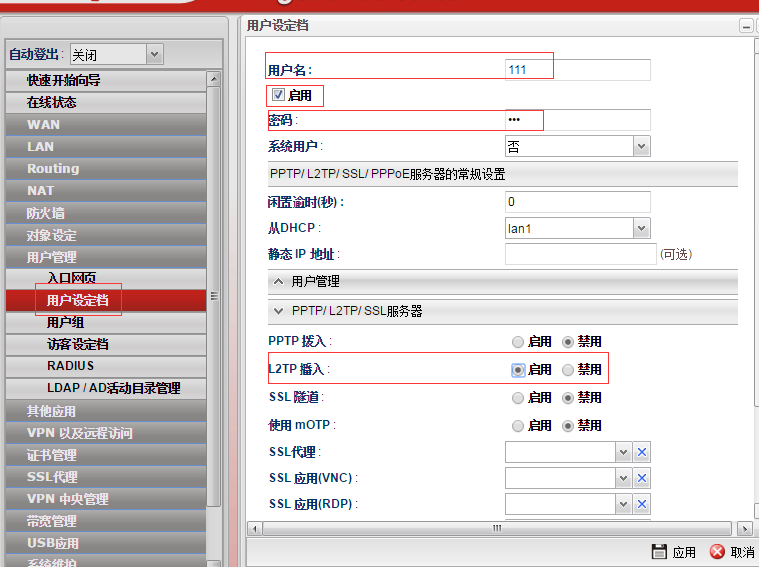Select 启用 for 使用 mOTP
Screen dimensions: 759x567
point(517,426)
